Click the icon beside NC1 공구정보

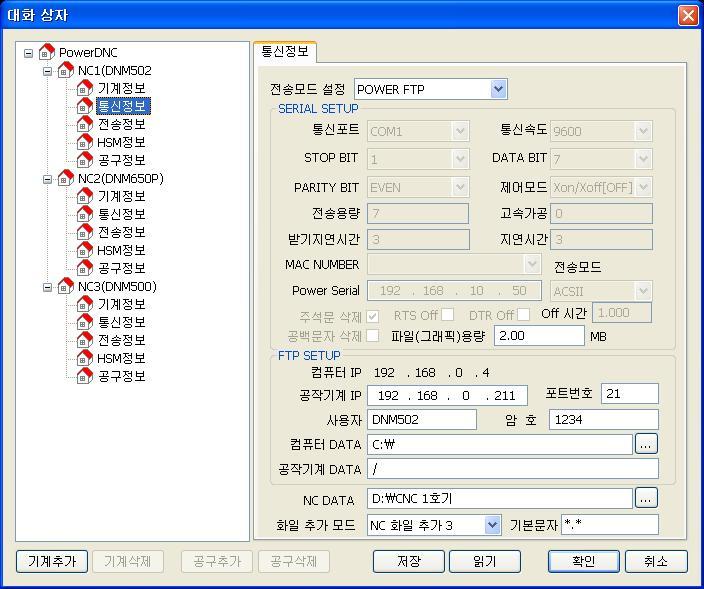84,160
